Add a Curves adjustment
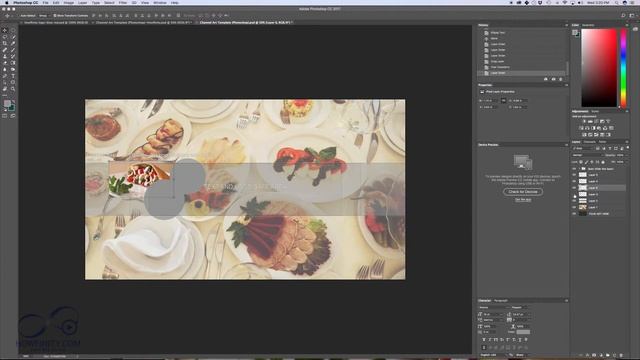The width and height of the screenshot is (640, 360). point(596,122)
